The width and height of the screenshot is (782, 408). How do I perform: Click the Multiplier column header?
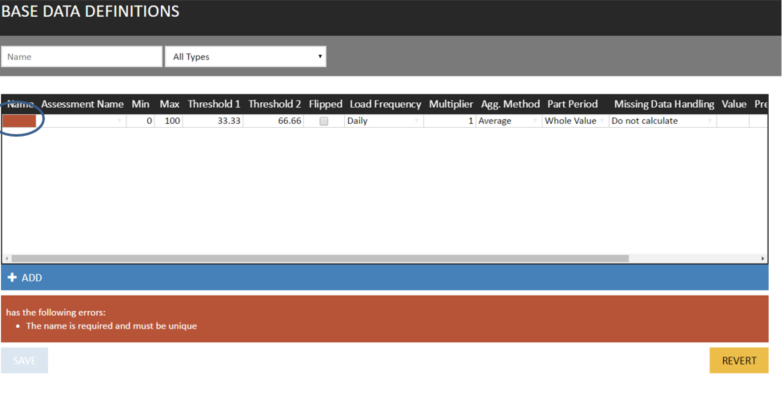[x=450, y=104]
